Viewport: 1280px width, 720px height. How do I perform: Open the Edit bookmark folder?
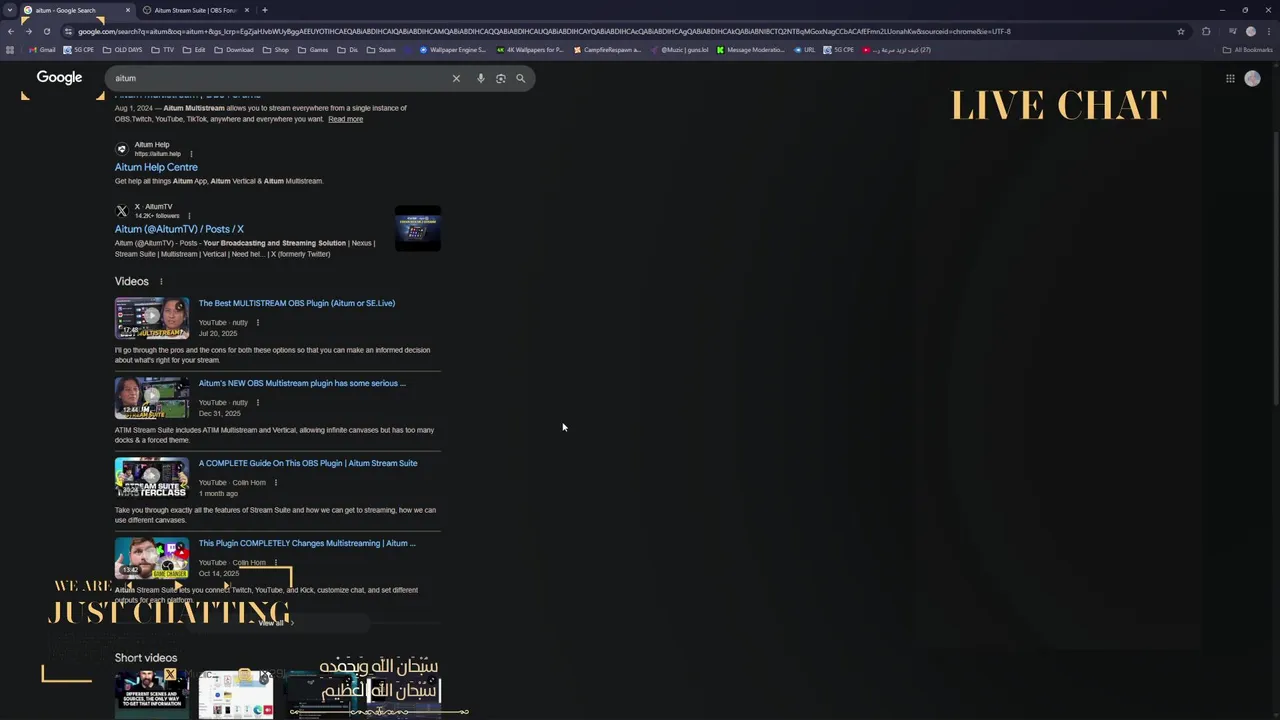194,50
